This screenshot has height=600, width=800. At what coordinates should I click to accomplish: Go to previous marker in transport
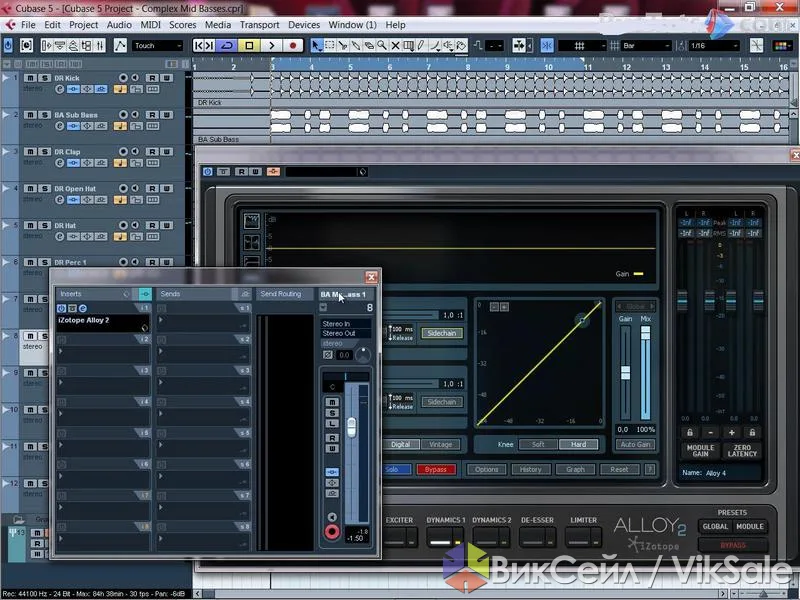(x=198, y=46)
